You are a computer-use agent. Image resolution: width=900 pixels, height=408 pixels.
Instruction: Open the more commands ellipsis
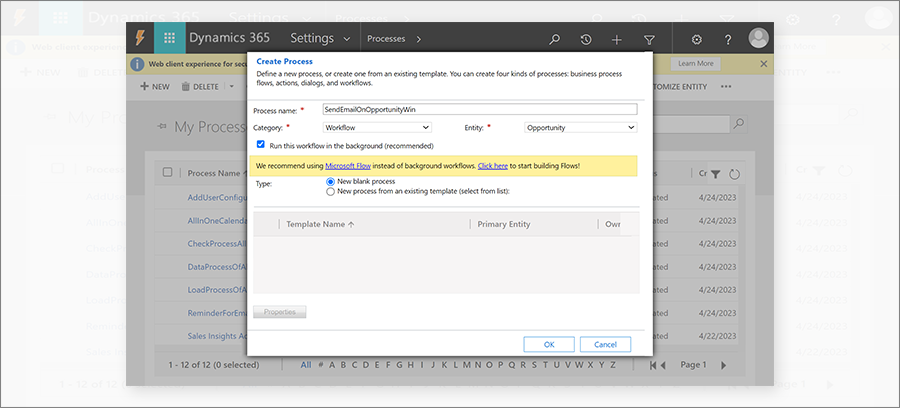(726, 87)
